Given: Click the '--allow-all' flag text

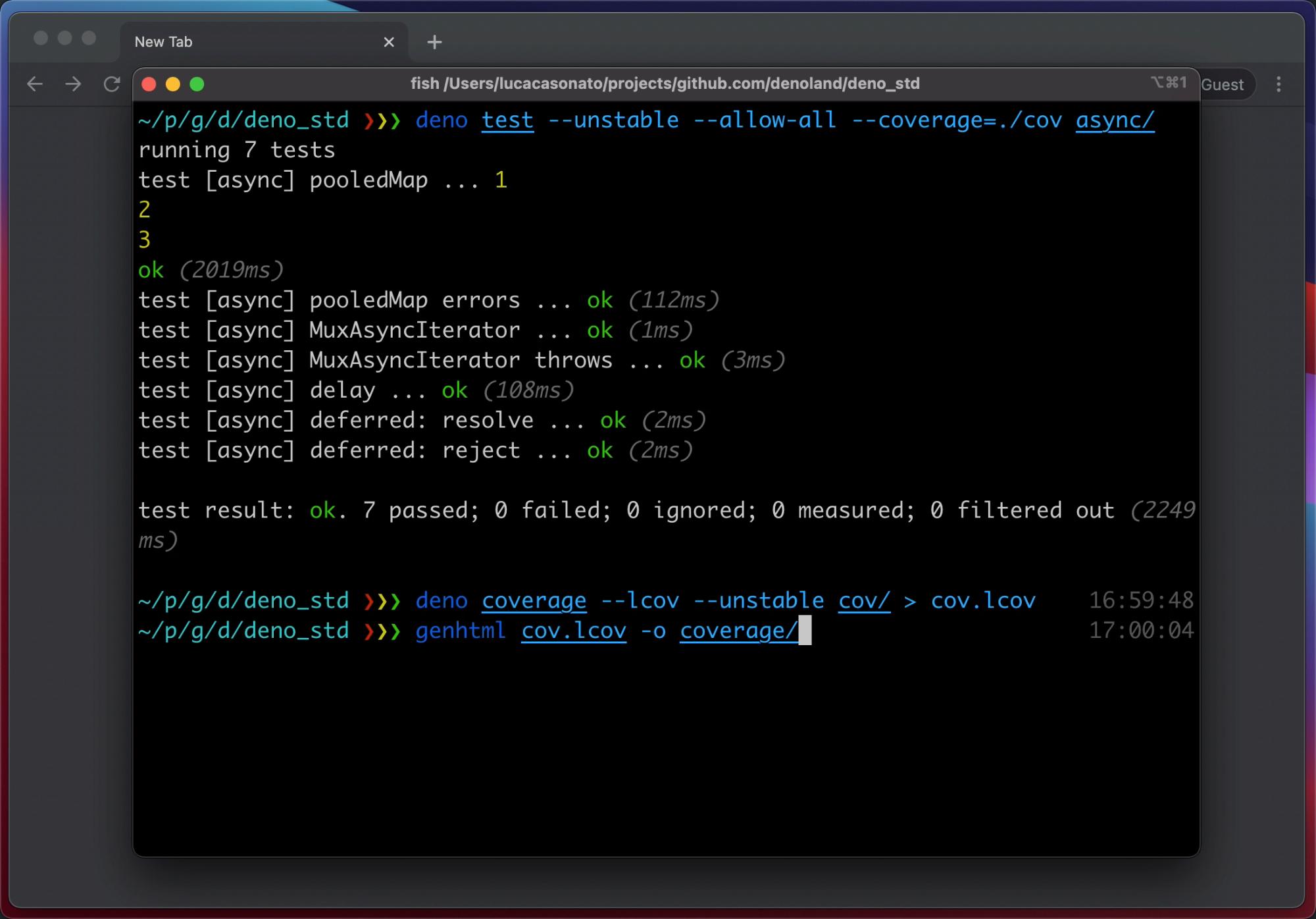Looking at the screenshot, I should tap(765, 120).
